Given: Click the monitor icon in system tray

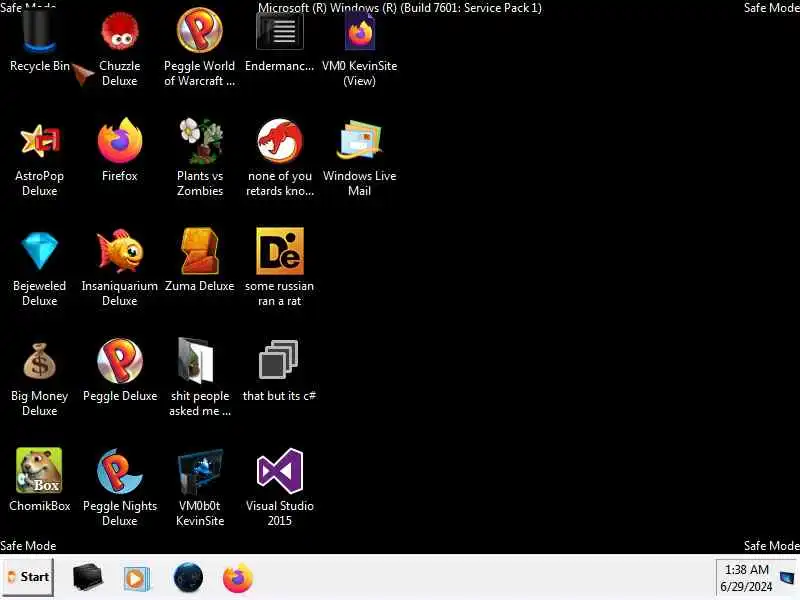Looking at the screenshot, I should pyautogui.click(x=787, y=578).
